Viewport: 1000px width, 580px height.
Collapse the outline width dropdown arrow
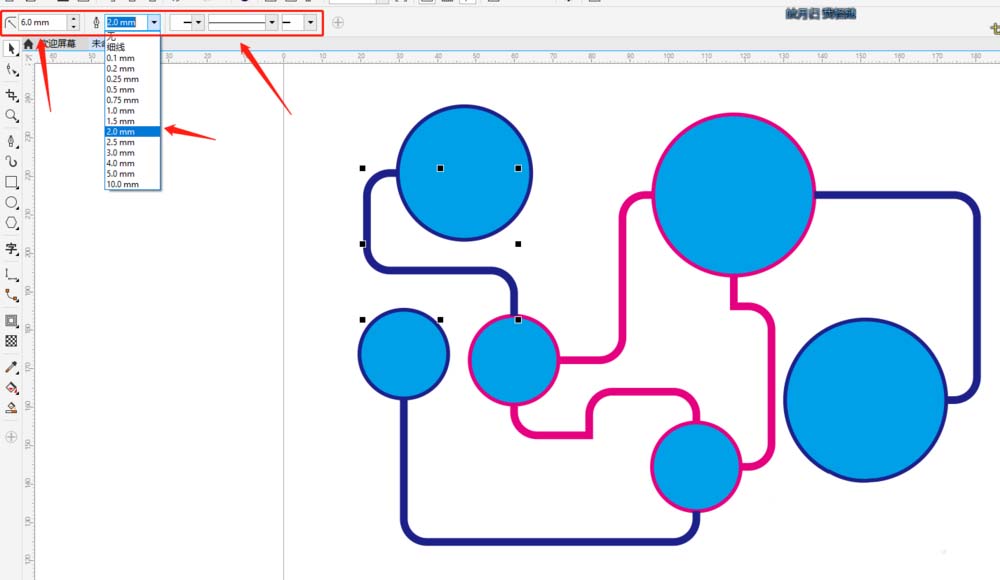point(154,23)
